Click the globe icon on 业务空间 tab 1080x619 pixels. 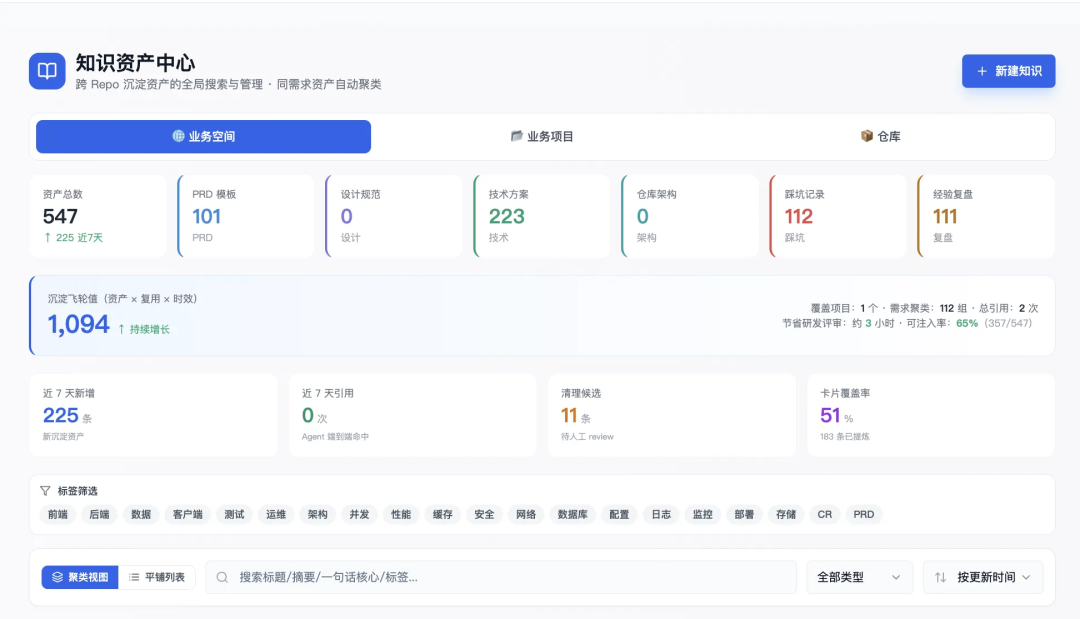pyautogui.click(x=178, y=136)
